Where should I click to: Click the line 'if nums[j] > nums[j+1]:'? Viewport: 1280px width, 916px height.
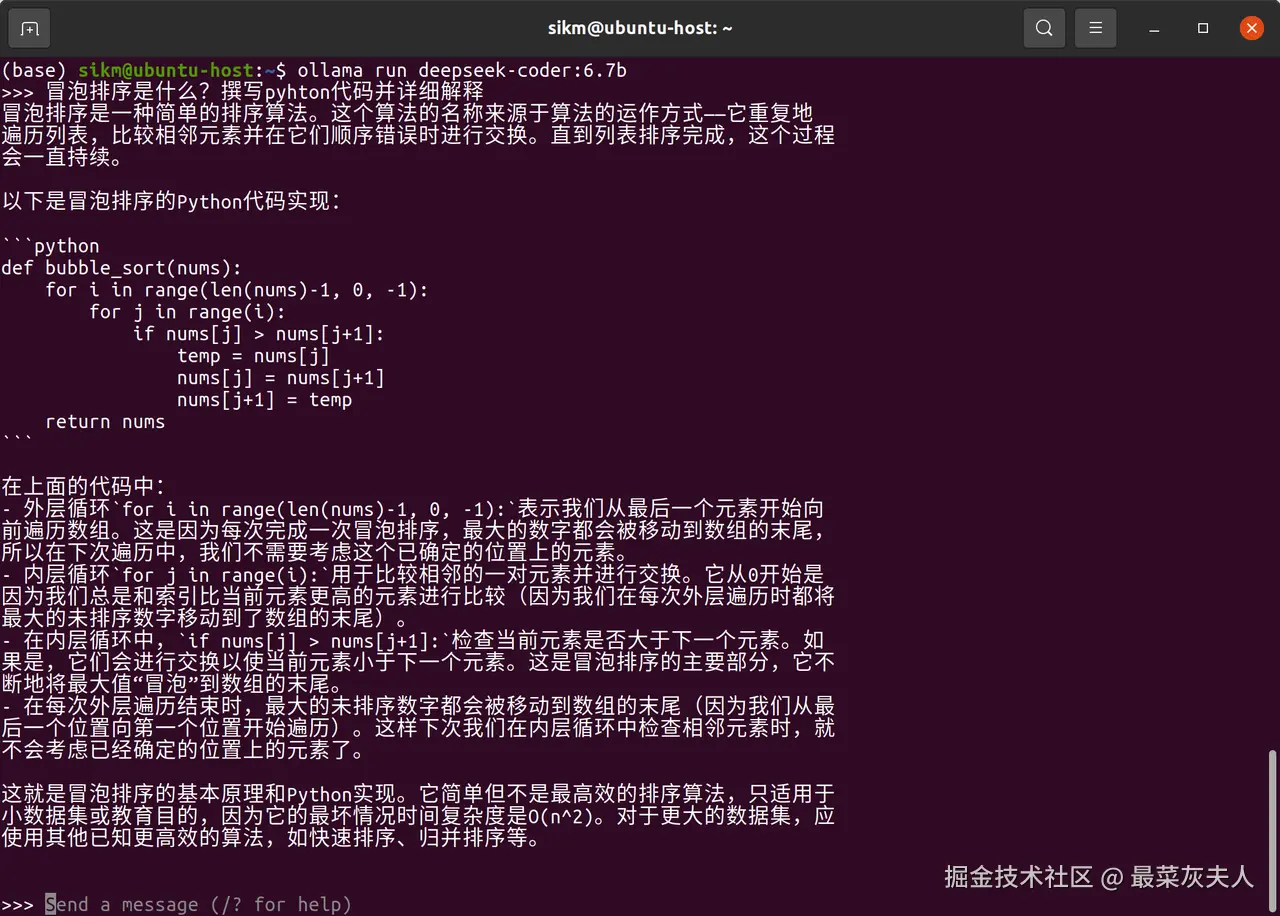click(x=259, y=334)
